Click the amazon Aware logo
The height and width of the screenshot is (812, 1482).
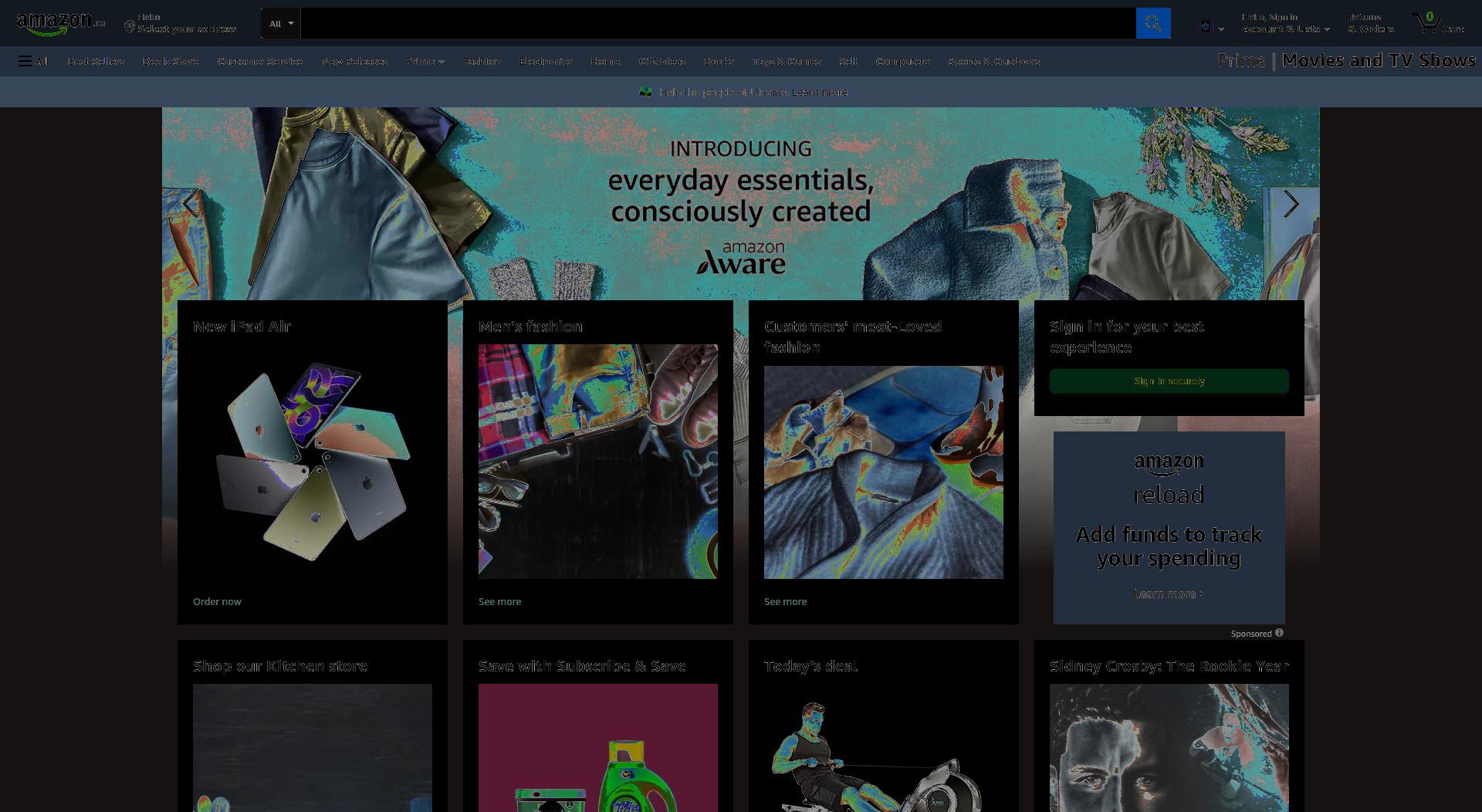[x=741, y=258]
